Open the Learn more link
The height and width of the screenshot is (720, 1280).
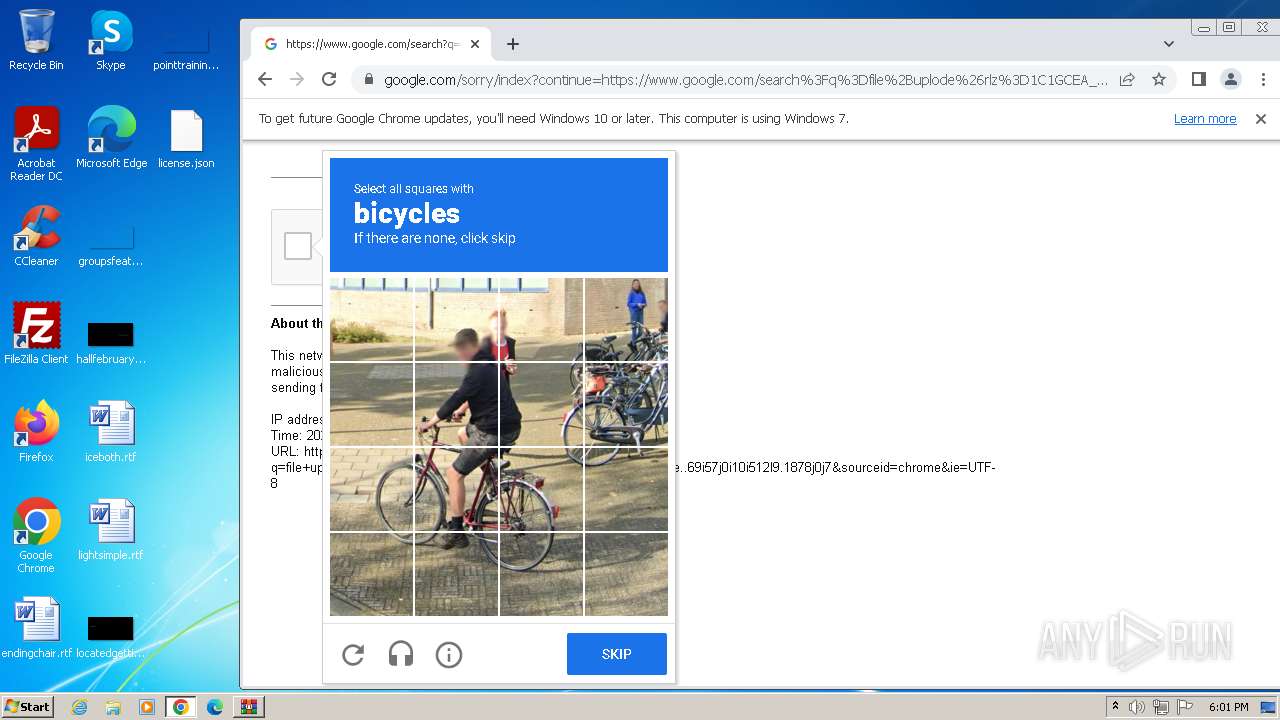pyautogui.click(x=1205, y=118)
